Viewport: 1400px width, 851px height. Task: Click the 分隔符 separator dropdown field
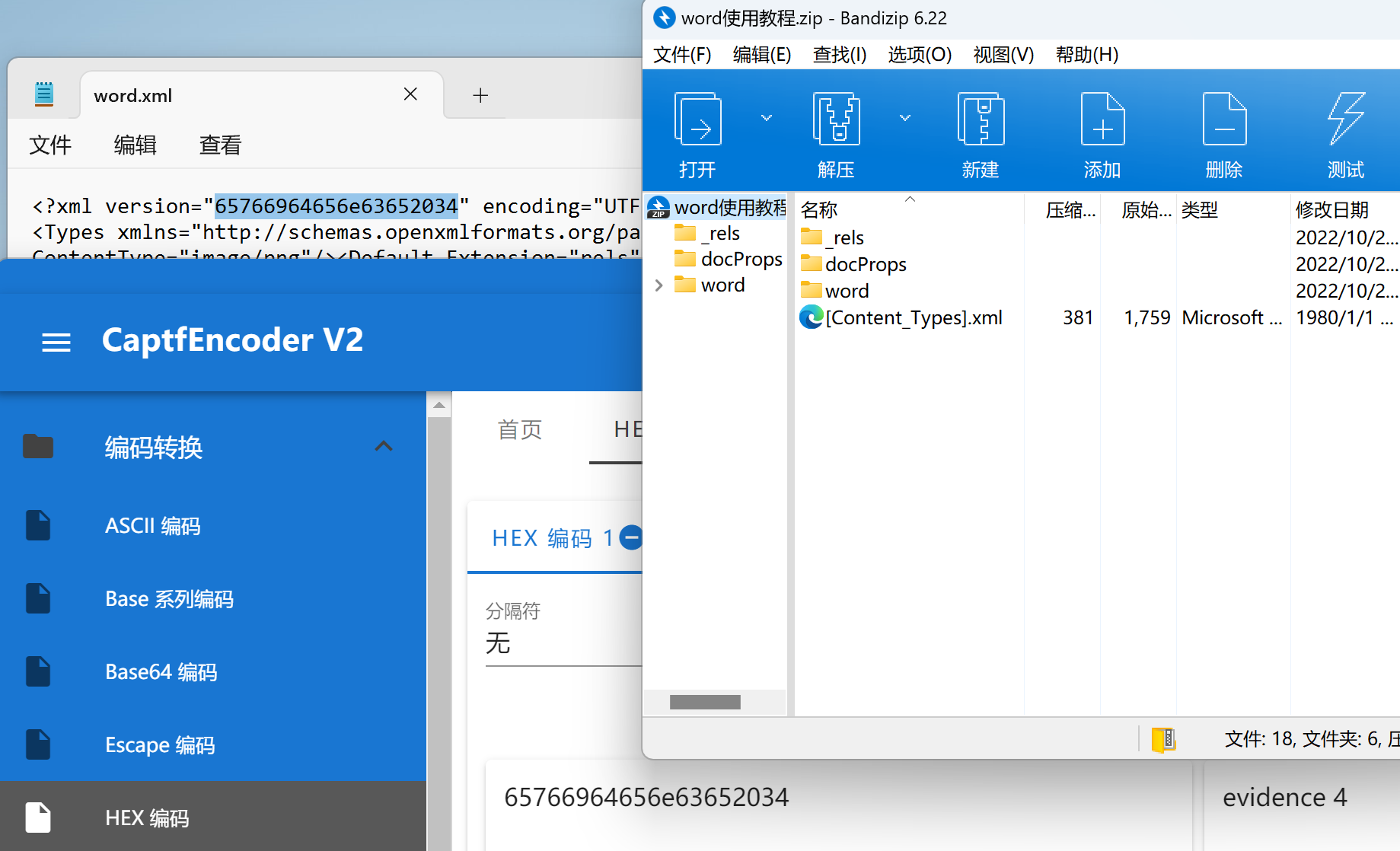tap(563, 644)
